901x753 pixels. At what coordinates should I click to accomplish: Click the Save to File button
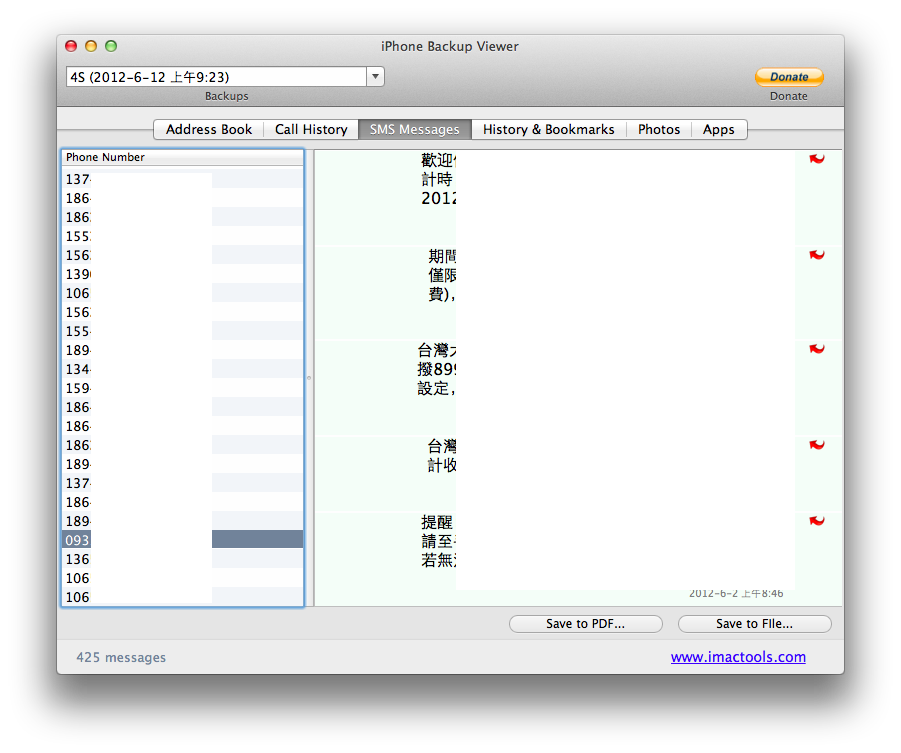tap(754, 624)
